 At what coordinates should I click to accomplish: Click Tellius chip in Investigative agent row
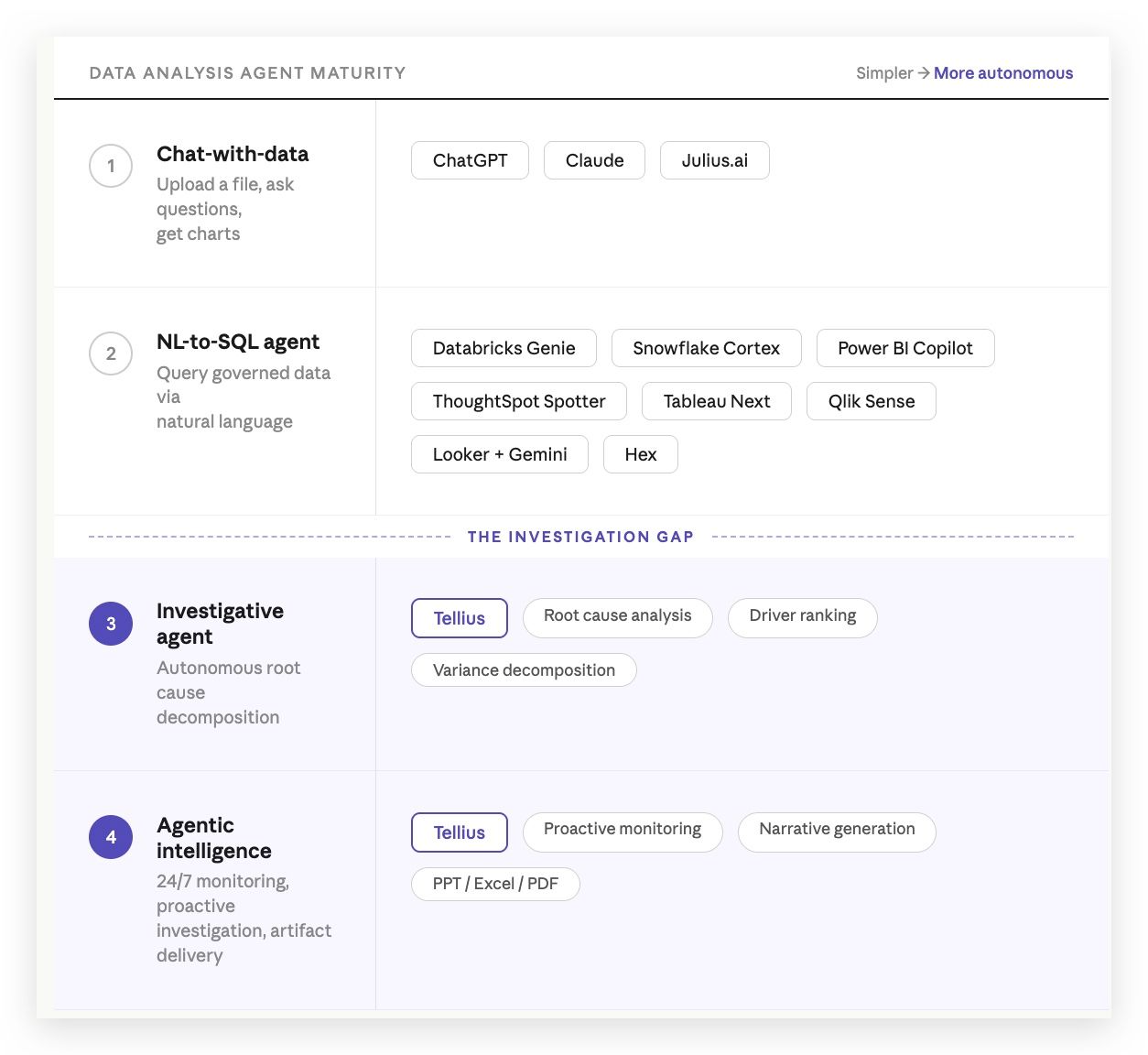click(460, 618)
